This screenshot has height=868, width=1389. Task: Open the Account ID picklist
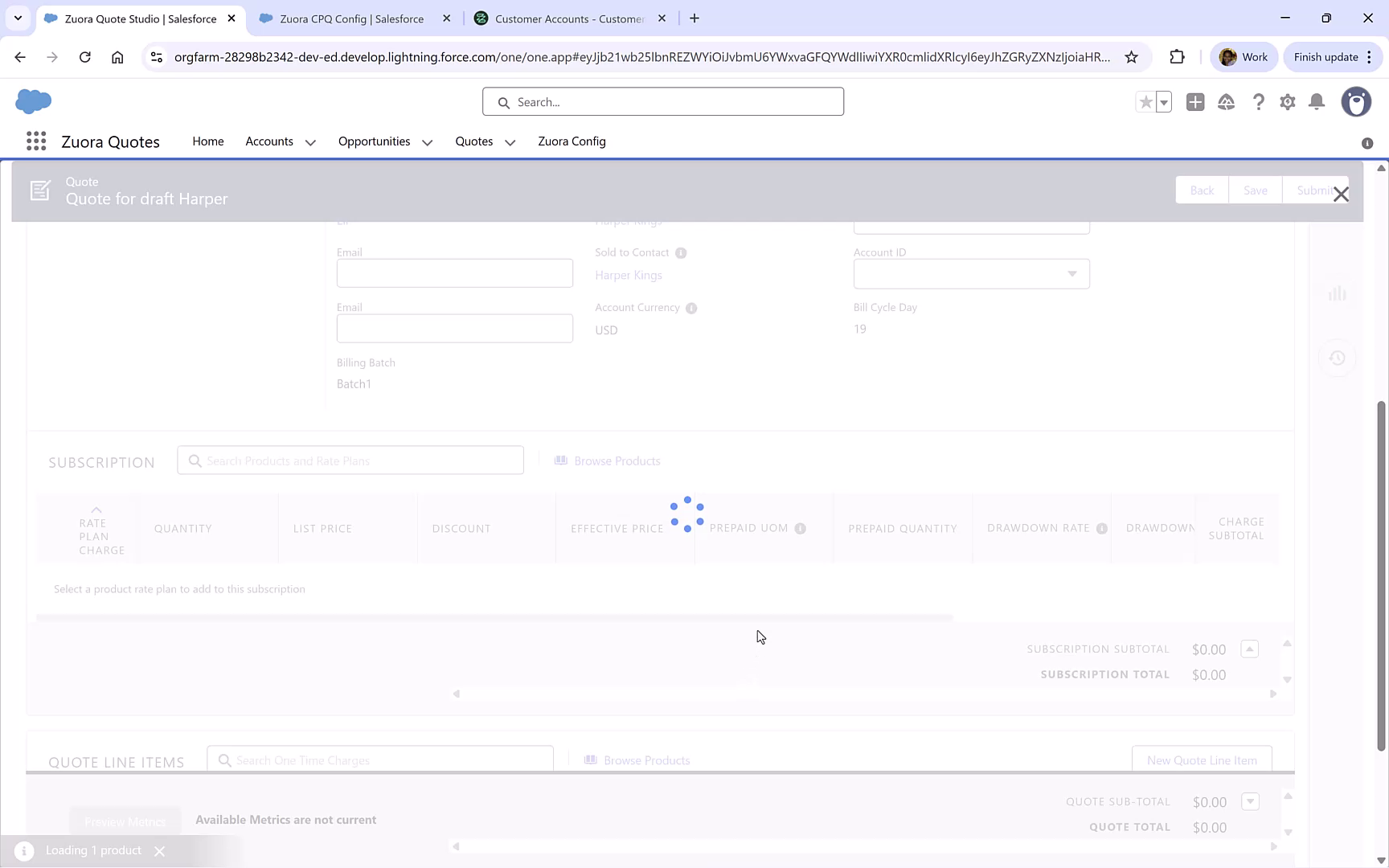point(1072,273)
